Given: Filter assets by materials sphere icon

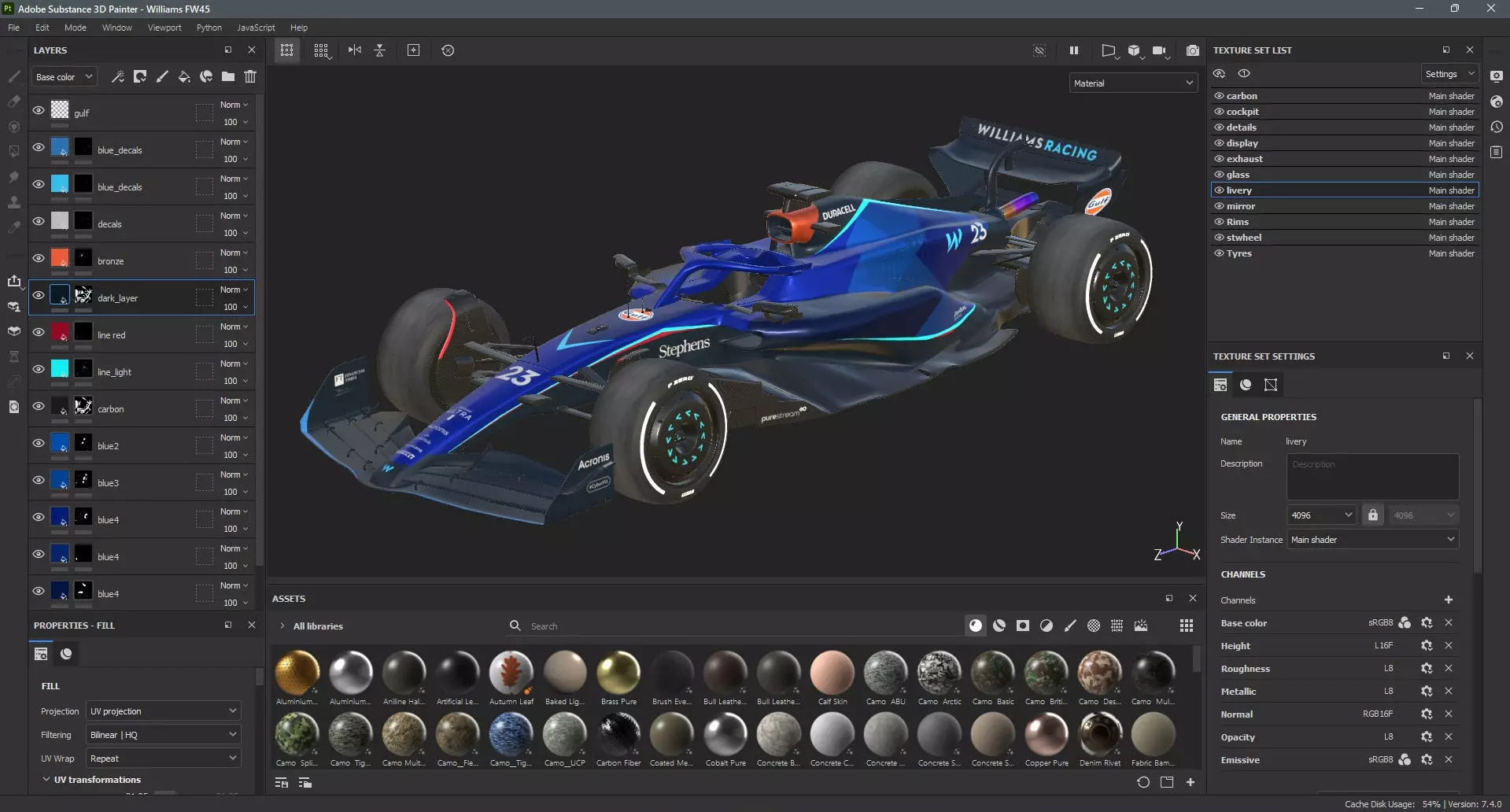Looking at the screenshot, I should [x=976, y=626].
